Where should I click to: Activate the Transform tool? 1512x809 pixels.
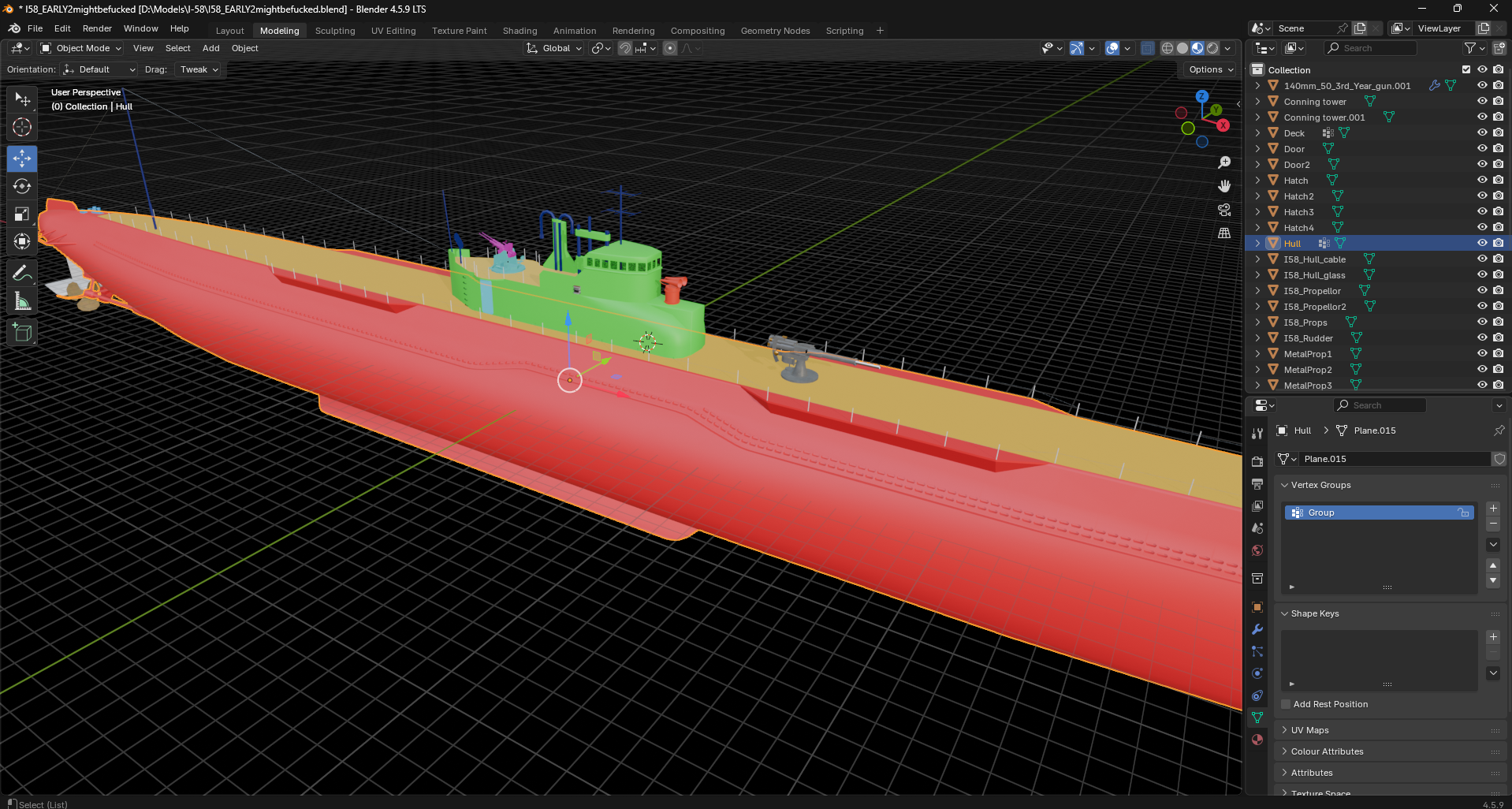coord(22,241)
